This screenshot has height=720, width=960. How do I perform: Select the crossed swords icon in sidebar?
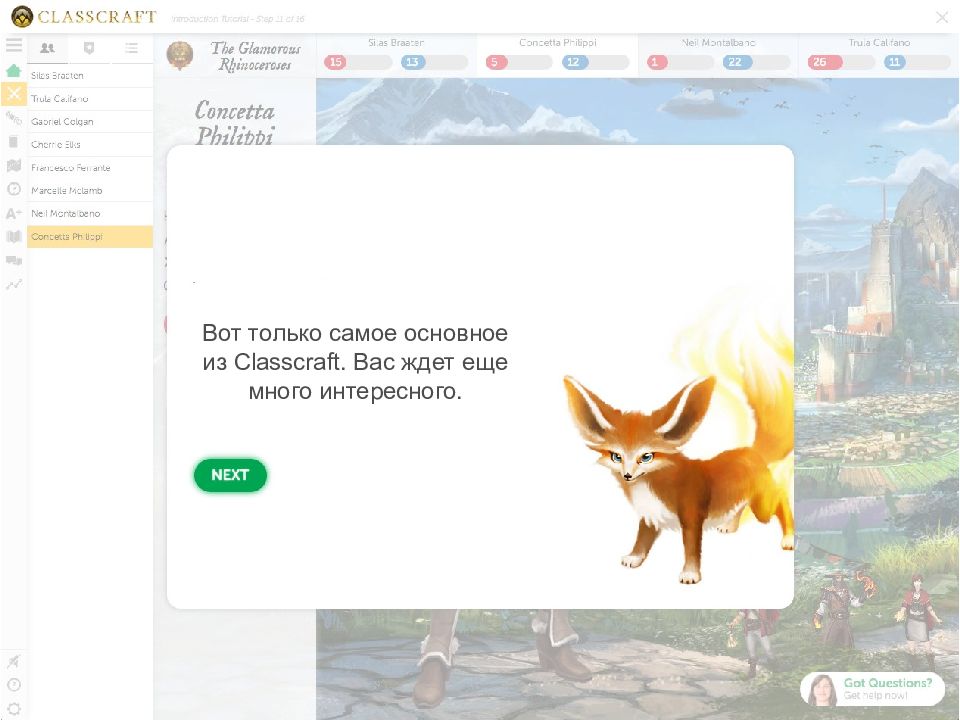point(14,94)
